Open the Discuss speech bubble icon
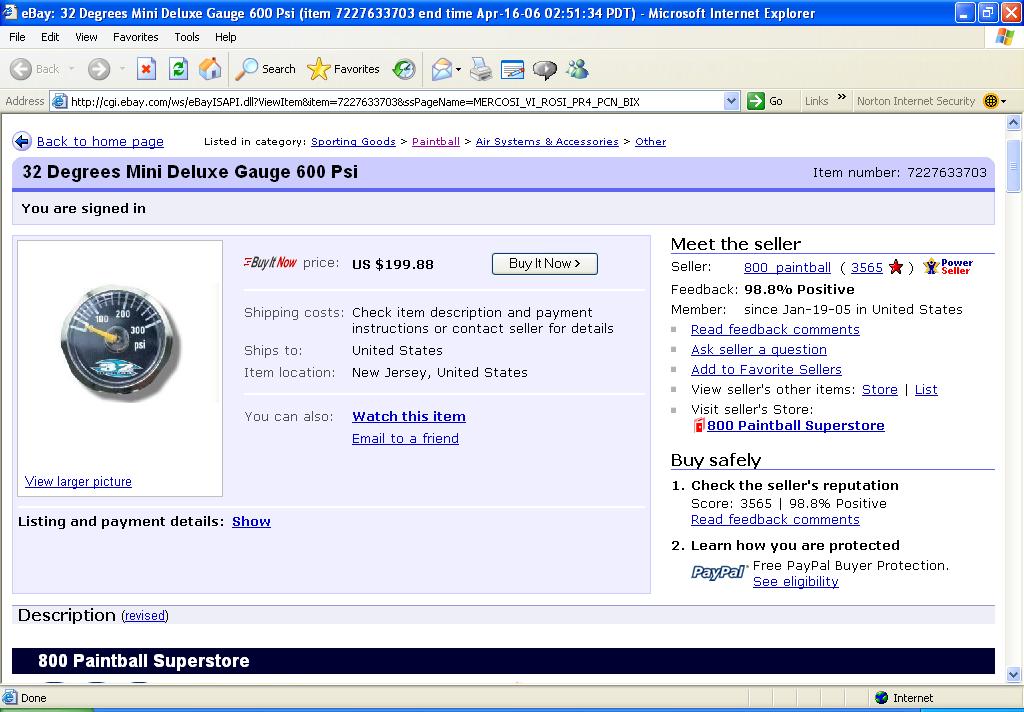This screenshot has height=712, width=1024. pyautogui.click(x=545, y=69)
